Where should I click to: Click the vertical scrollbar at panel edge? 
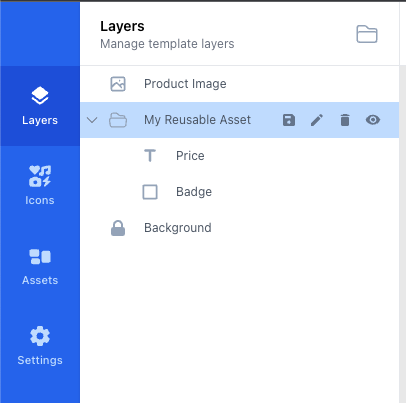pyautogui.click(x=402, y=233)
